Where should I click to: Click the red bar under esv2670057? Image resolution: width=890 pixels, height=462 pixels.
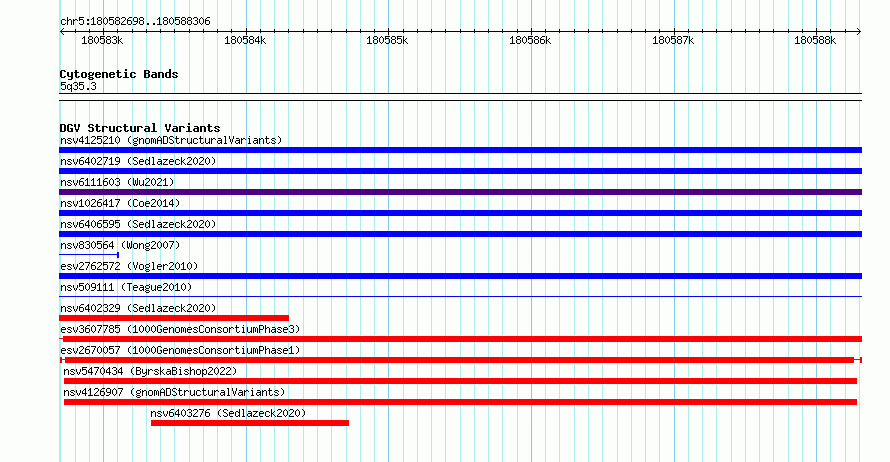click(x=460, y=360)
